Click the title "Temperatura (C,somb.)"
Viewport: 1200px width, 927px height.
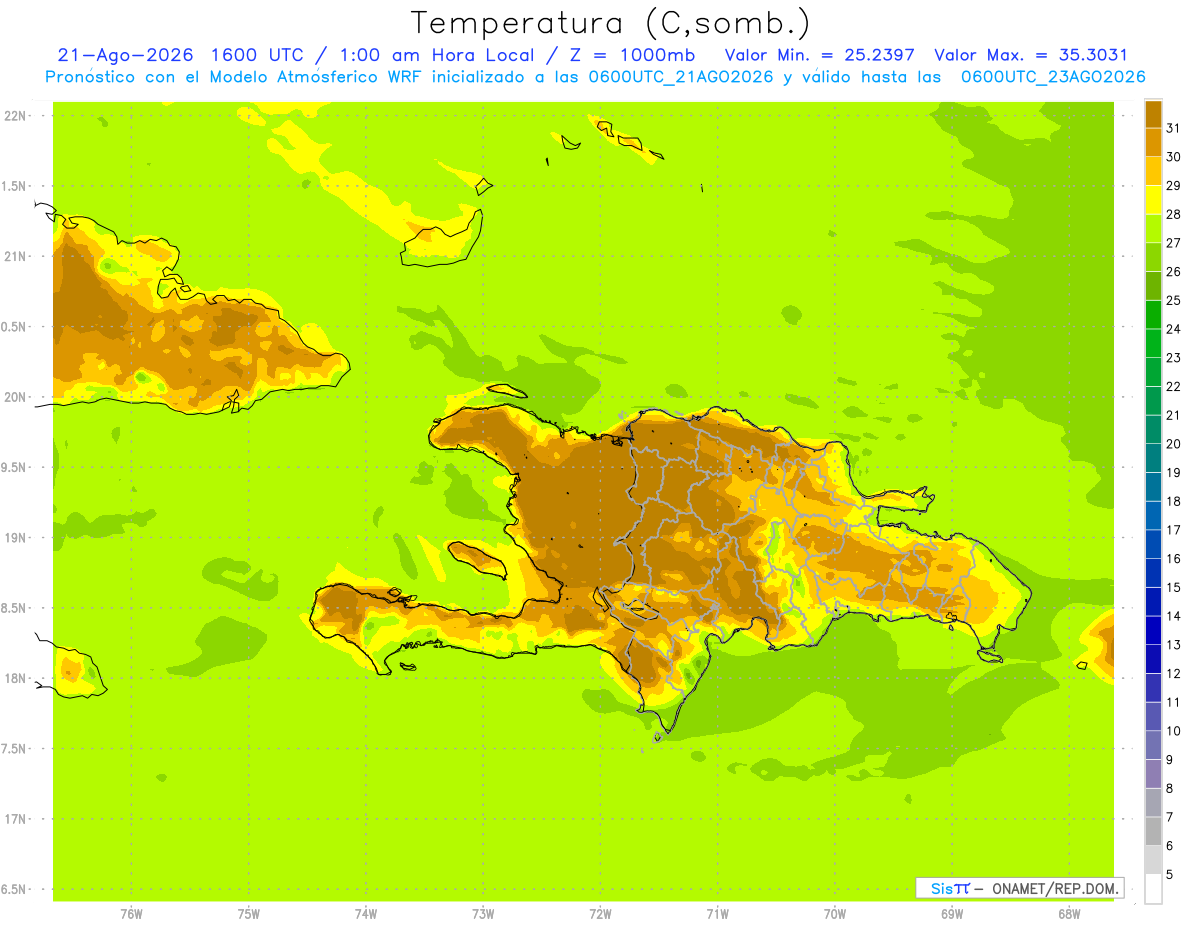610,23
